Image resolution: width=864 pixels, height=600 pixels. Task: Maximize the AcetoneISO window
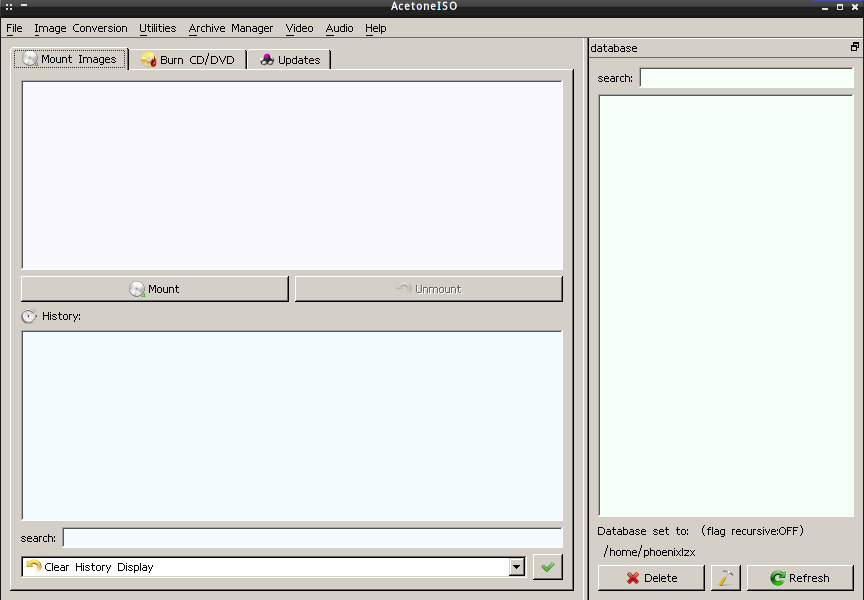pyautogui.click(x=840, y=7)
